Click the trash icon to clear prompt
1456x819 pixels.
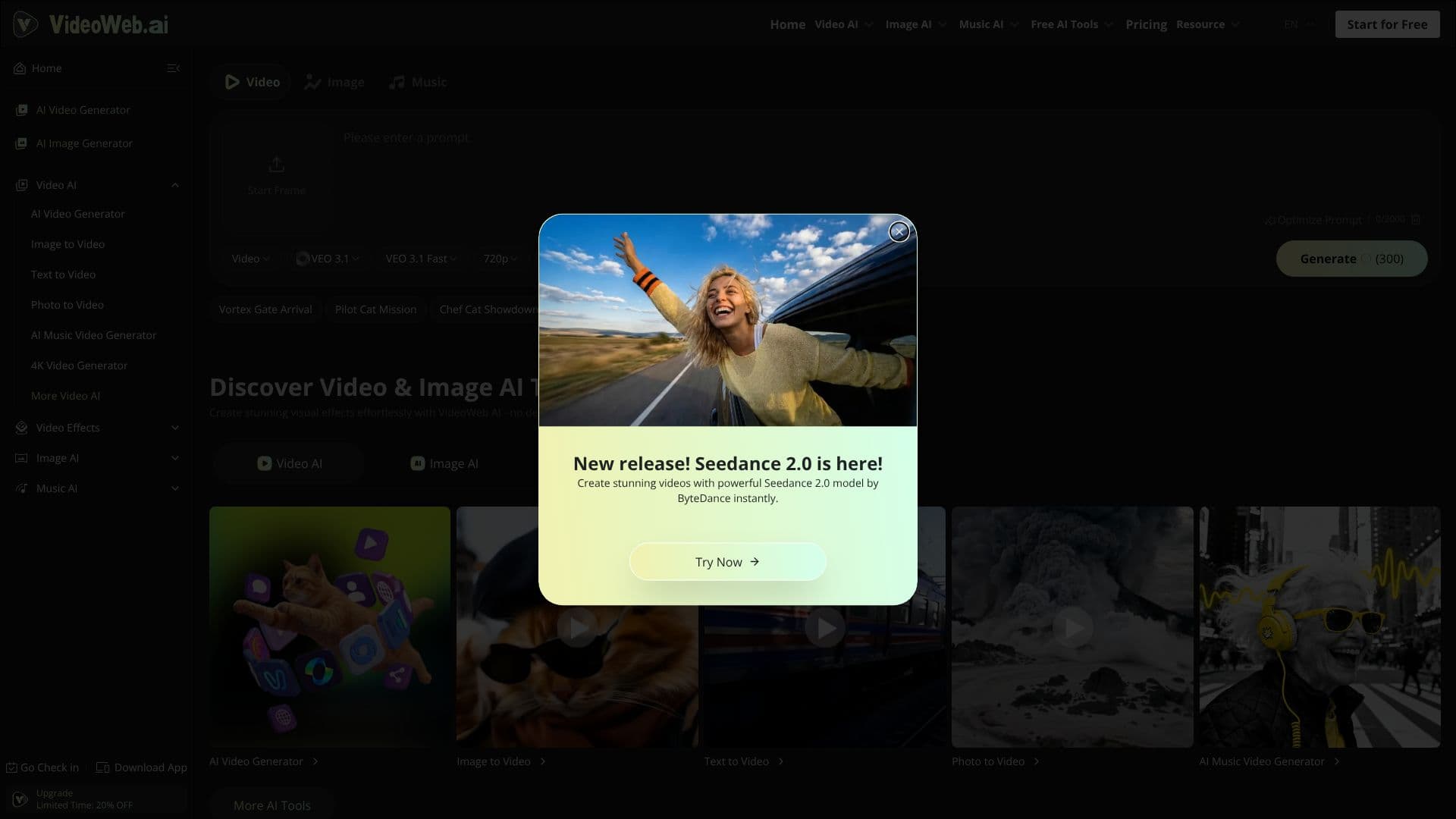coord(1415,219)
